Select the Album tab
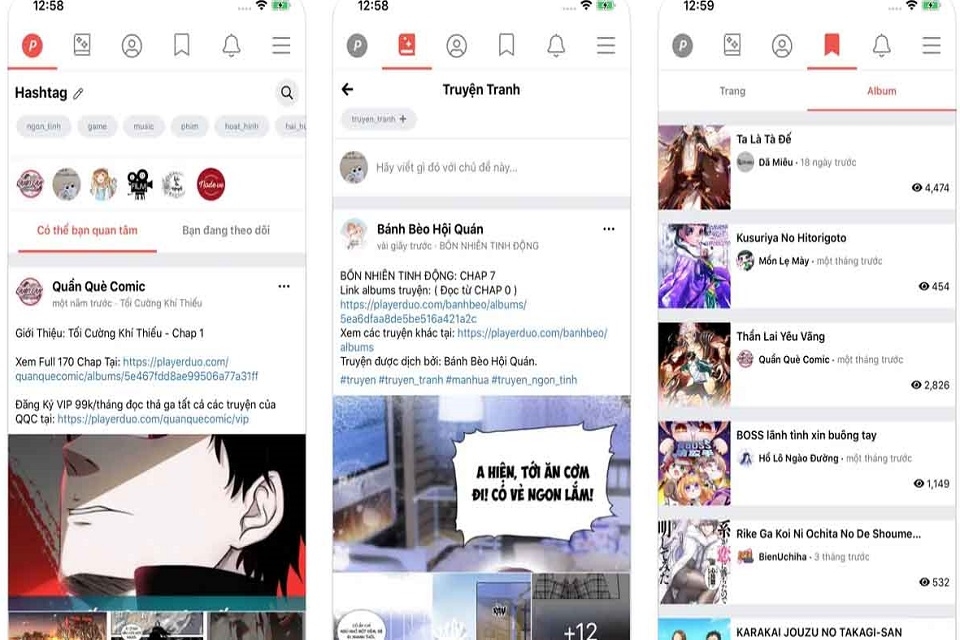Viewport: 960px width, 640px height. [x=882, y=91]
